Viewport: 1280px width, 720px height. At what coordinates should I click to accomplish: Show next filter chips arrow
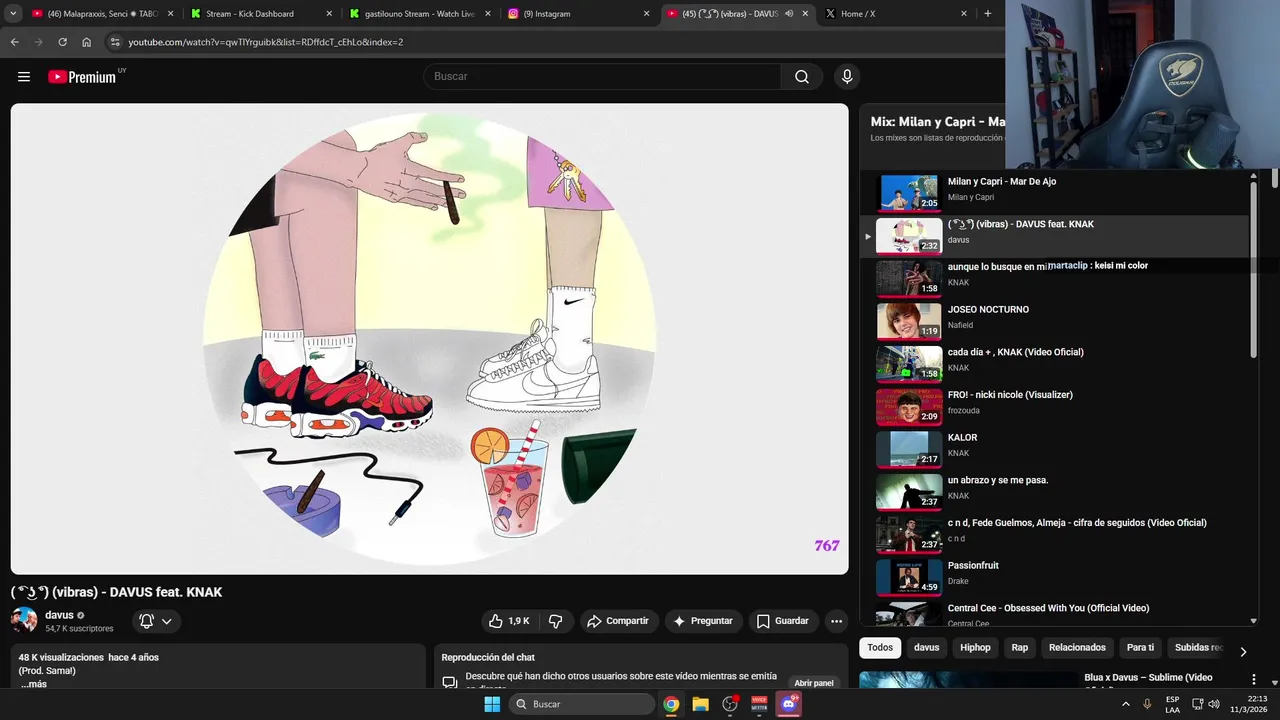pyautogui.click(x=1243, y=652)
